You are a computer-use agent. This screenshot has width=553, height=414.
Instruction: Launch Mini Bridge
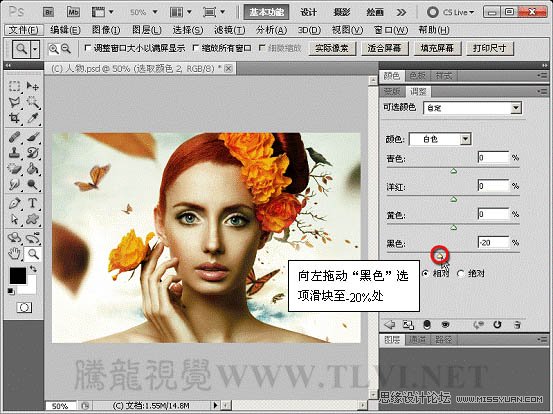tap(73, 12)
